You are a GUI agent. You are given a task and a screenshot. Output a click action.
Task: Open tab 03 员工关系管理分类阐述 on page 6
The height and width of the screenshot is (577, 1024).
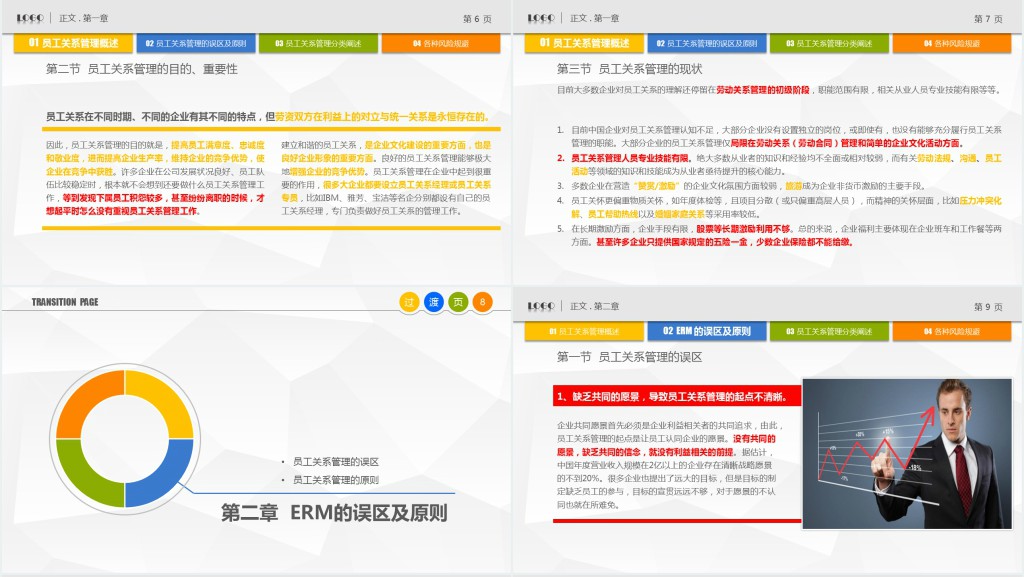click(318, 44)
